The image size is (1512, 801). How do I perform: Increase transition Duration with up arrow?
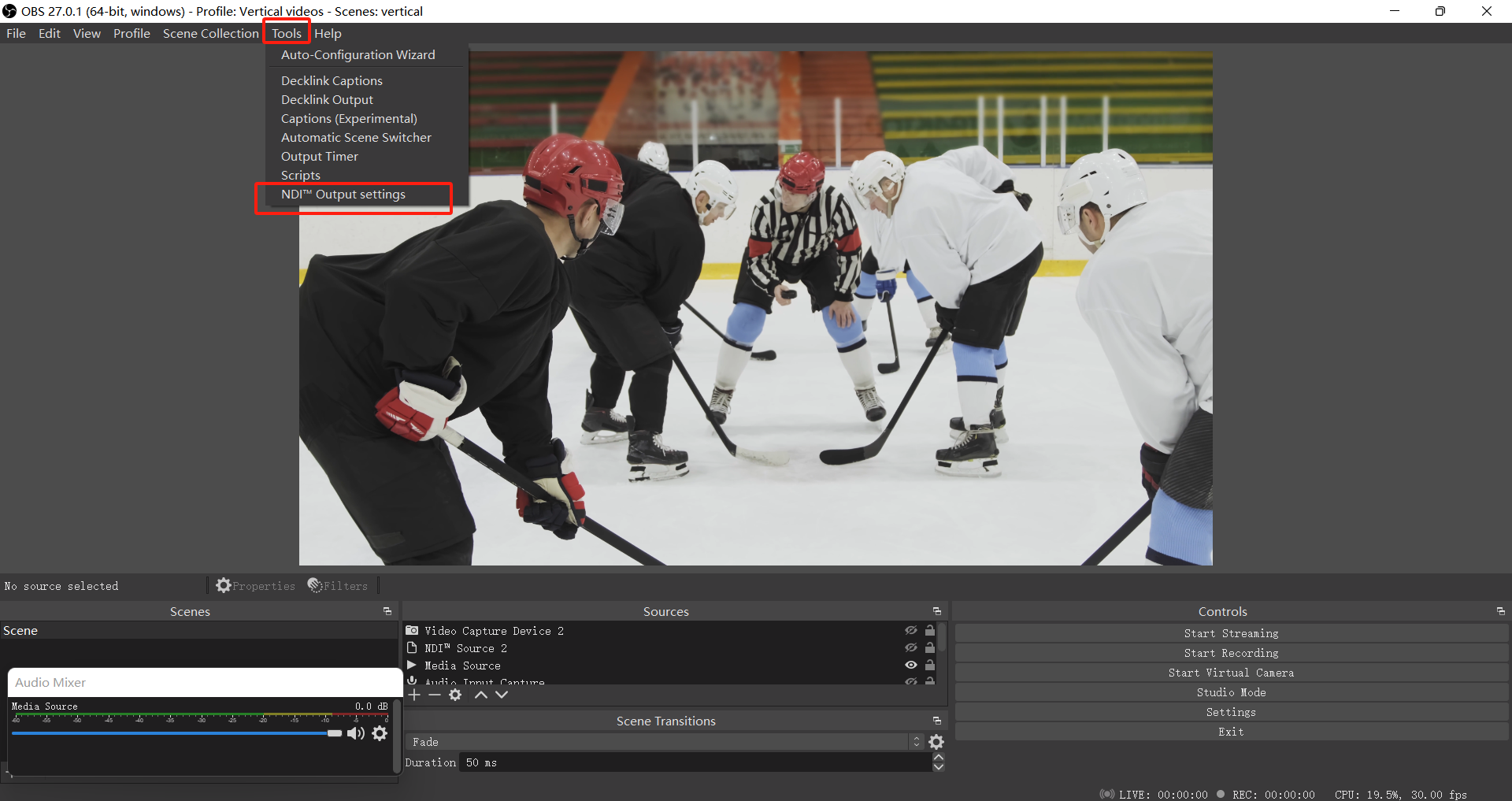939,757
